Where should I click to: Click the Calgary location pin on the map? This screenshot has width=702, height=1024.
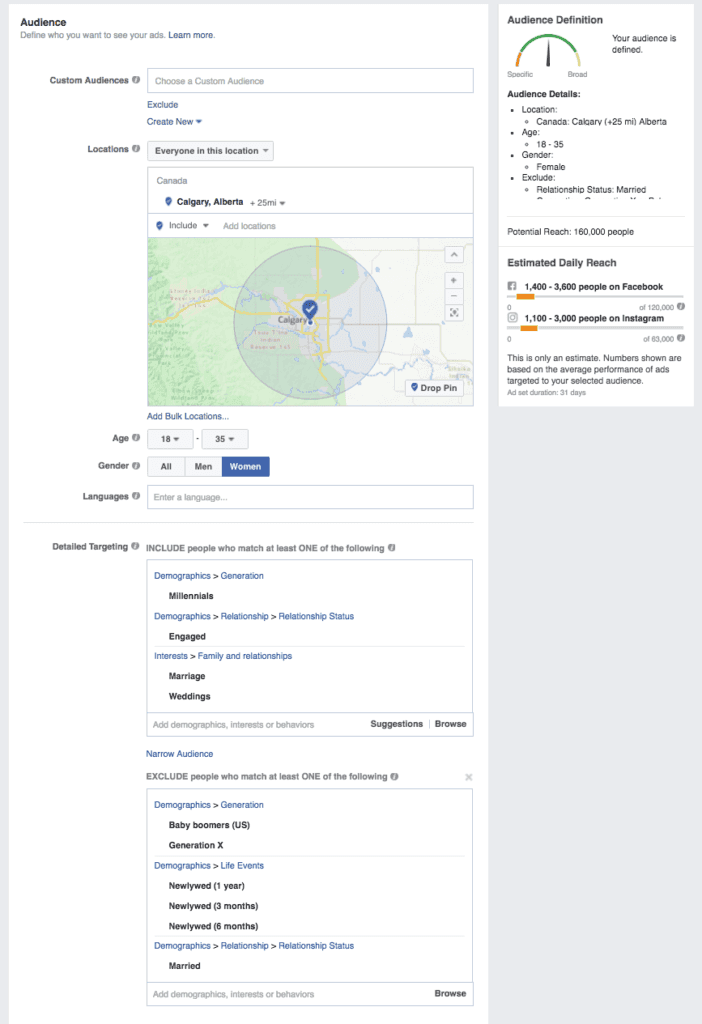[310, 309]
